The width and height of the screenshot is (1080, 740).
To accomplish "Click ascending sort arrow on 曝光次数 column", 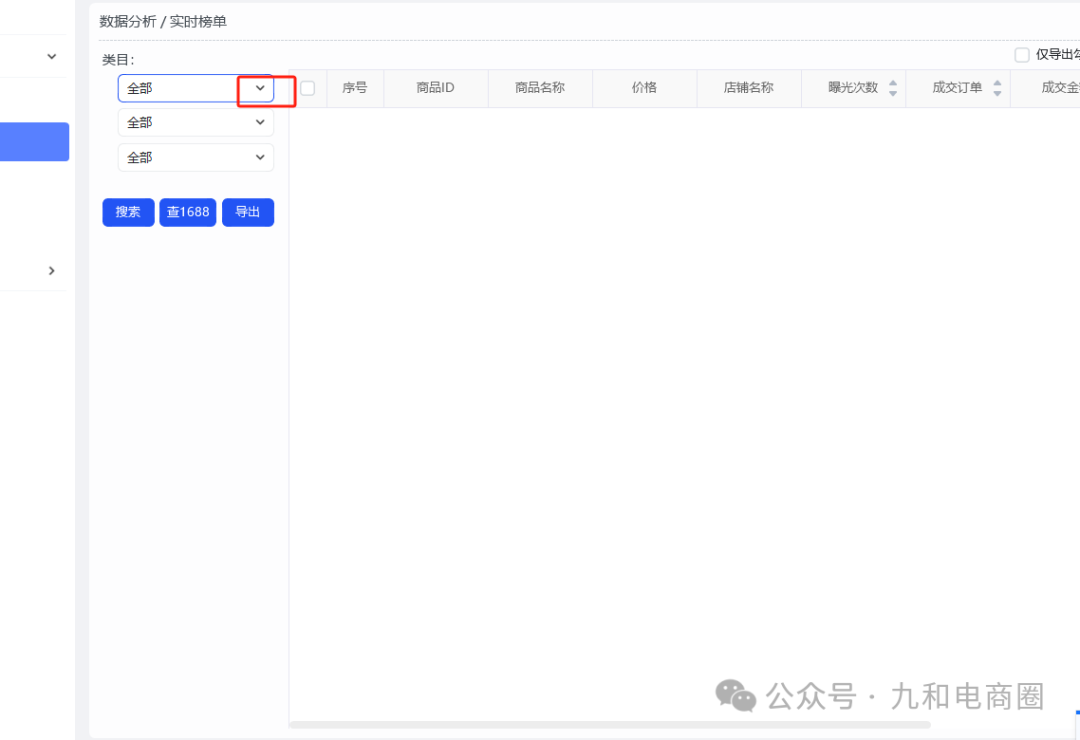I will 893,84.
